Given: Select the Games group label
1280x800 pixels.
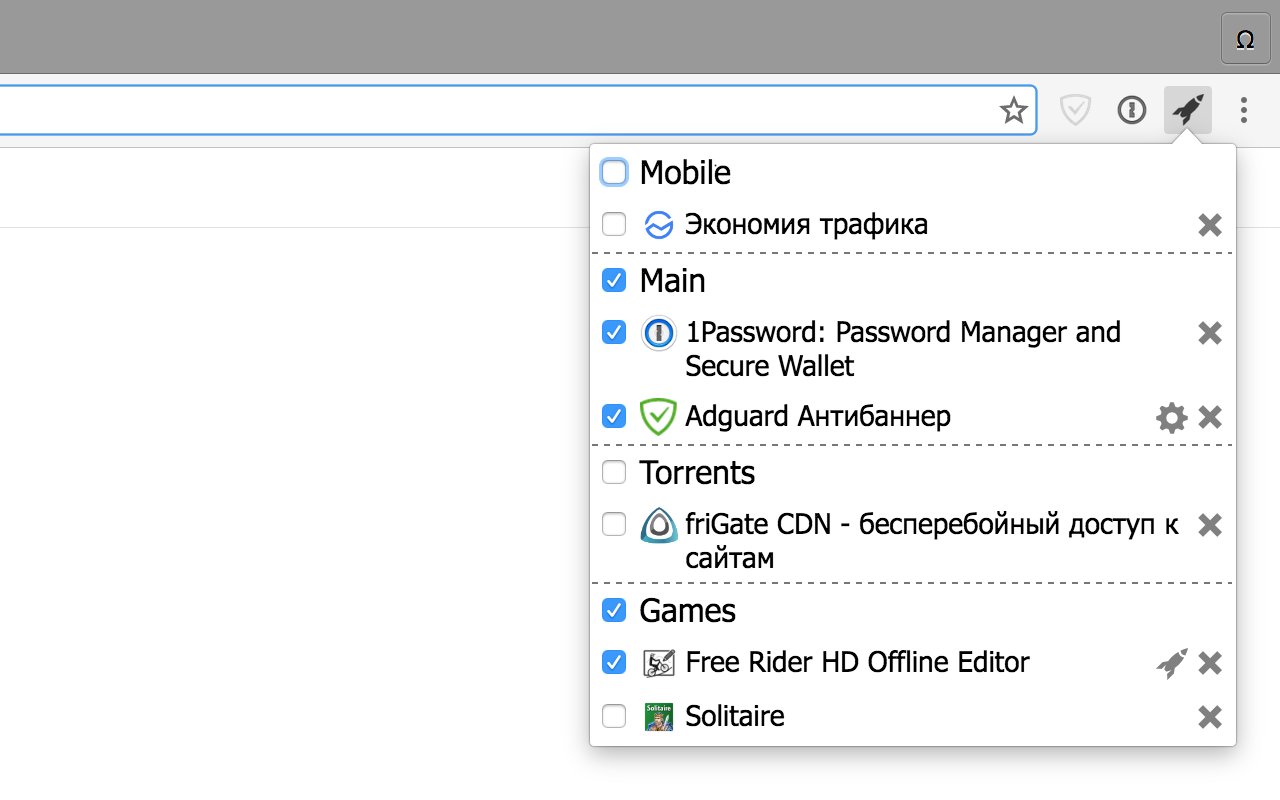Looking at the screenshot, I should (687, 611).
